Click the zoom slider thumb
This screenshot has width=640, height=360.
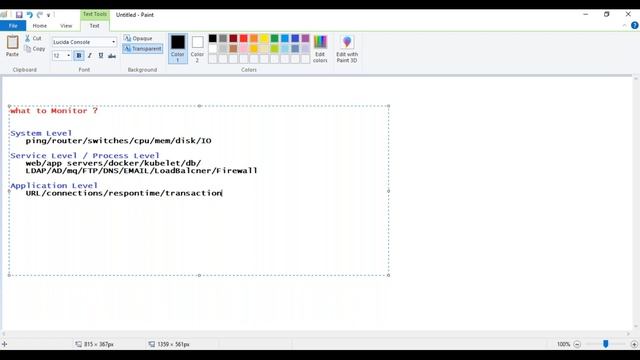pos(606,344)
